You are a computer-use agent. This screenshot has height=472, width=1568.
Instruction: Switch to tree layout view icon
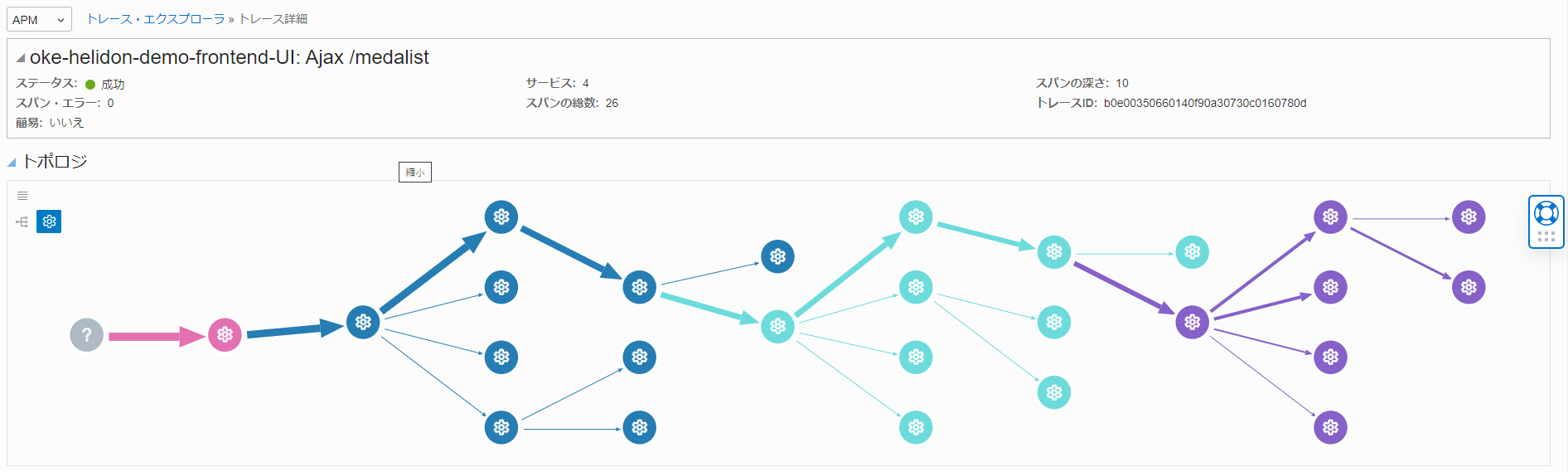click(x=22, y=221)
